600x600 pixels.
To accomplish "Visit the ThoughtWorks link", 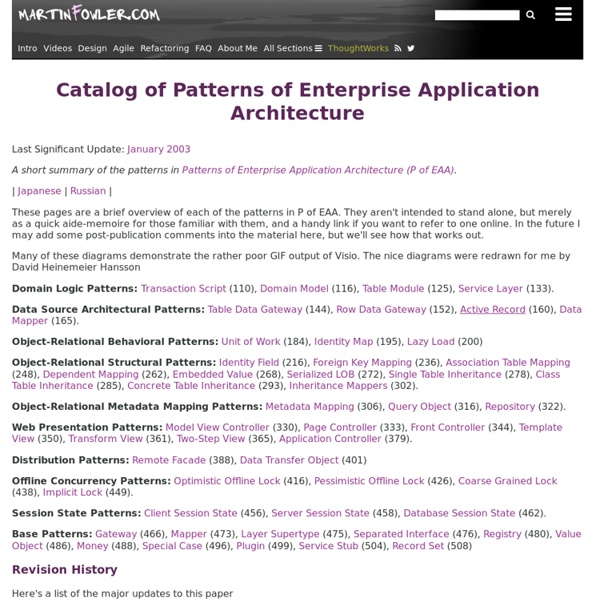I will pyautogui.click(x=358, y=48).
